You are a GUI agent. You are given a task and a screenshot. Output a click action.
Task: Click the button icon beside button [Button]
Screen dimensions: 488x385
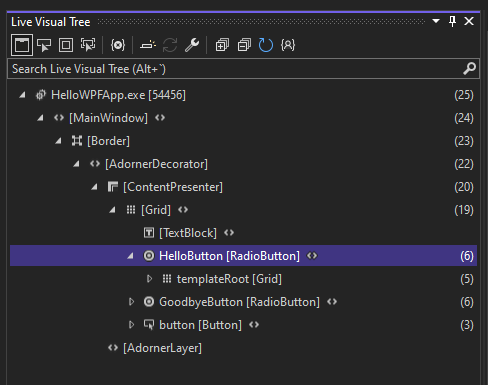click(x=149, y=325)
